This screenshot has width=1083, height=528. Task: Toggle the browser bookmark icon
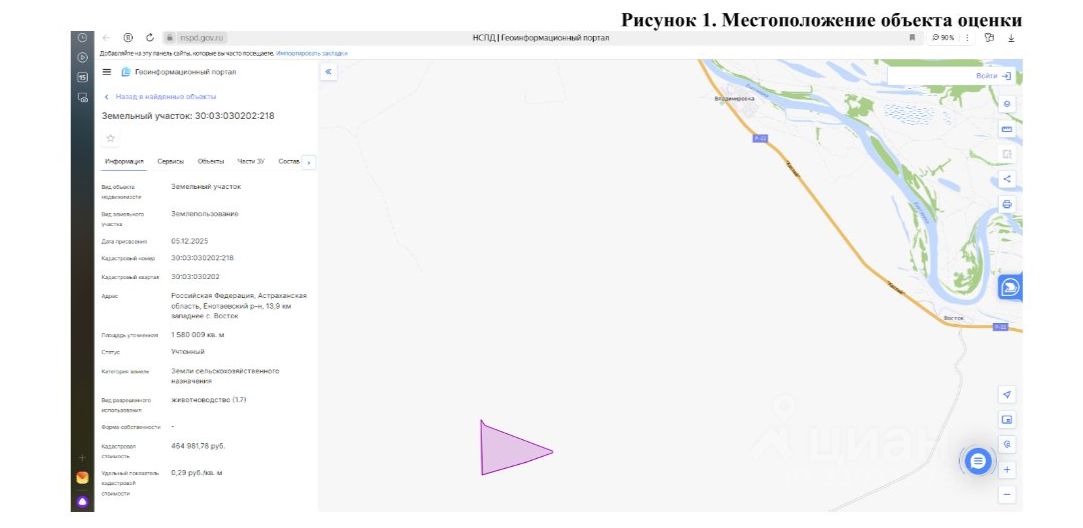[912, 38]
